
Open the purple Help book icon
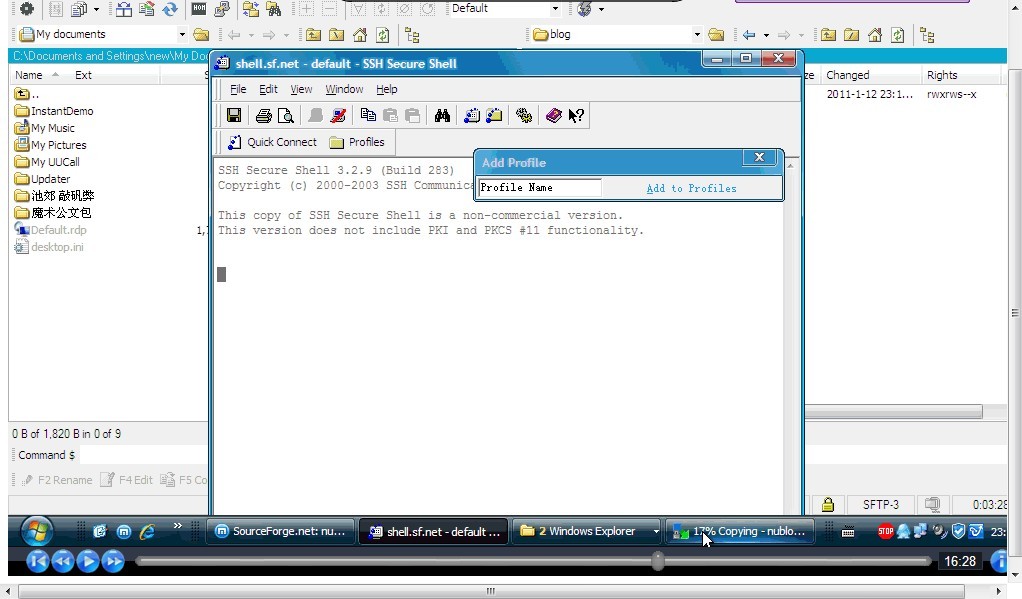click(x=553, y=115)
